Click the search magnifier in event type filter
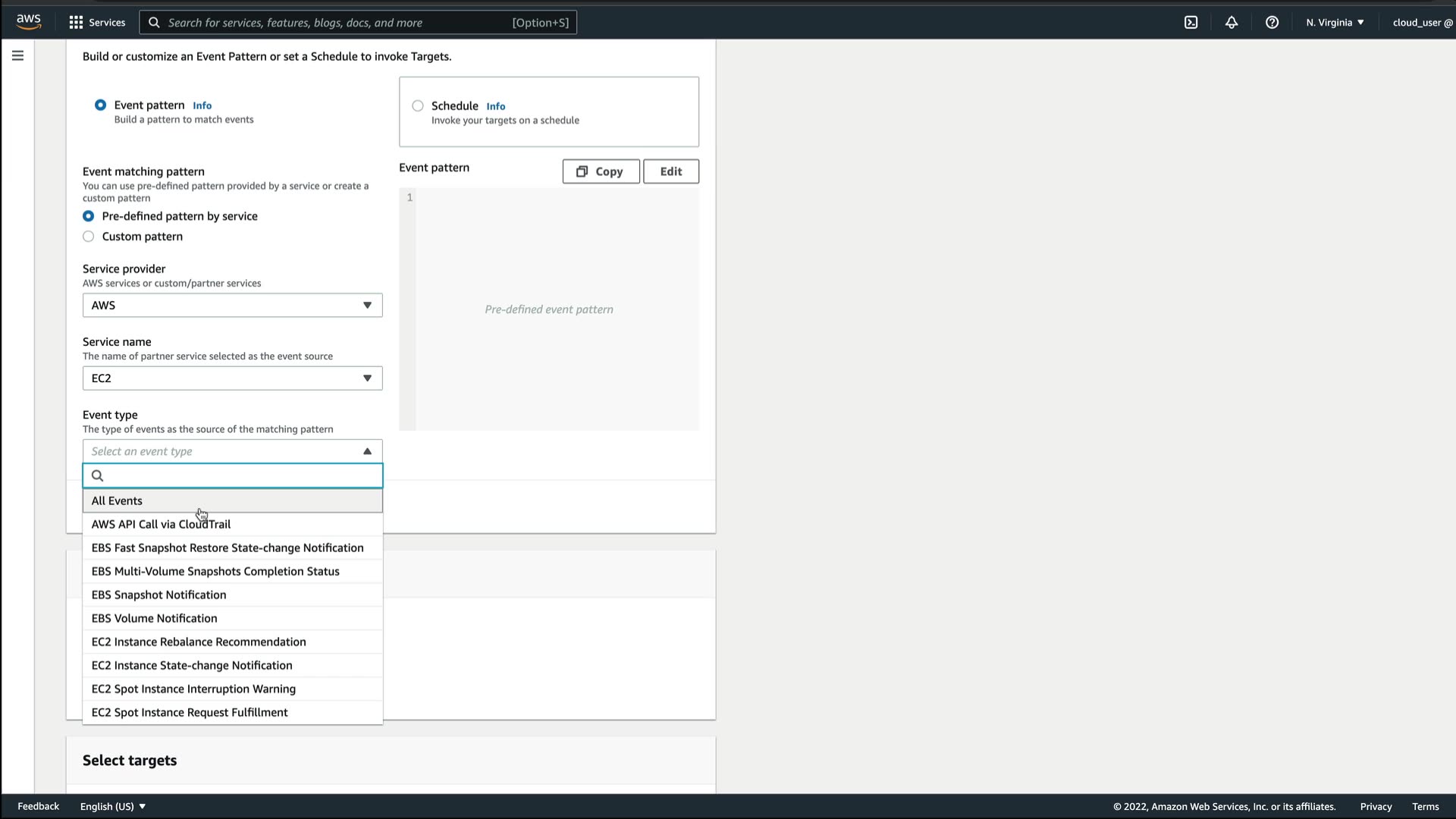 tap(97, 475)
